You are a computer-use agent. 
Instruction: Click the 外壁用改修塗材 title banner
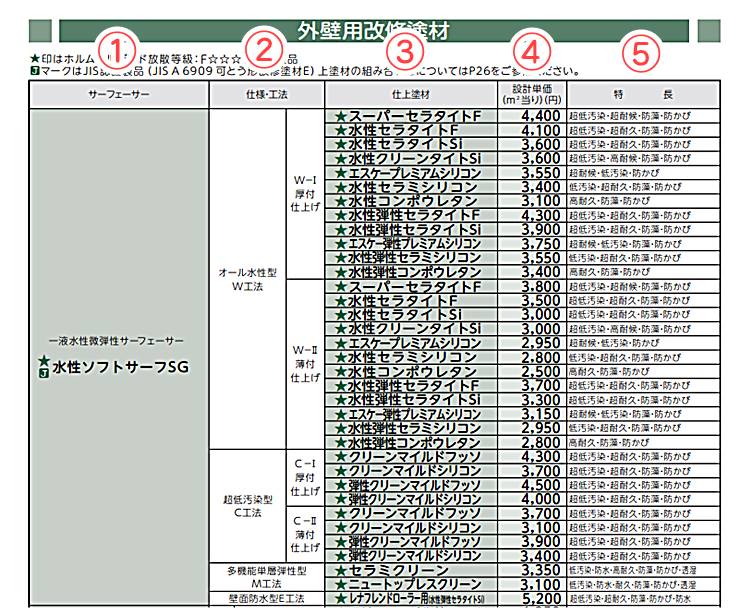click(373, 31)
